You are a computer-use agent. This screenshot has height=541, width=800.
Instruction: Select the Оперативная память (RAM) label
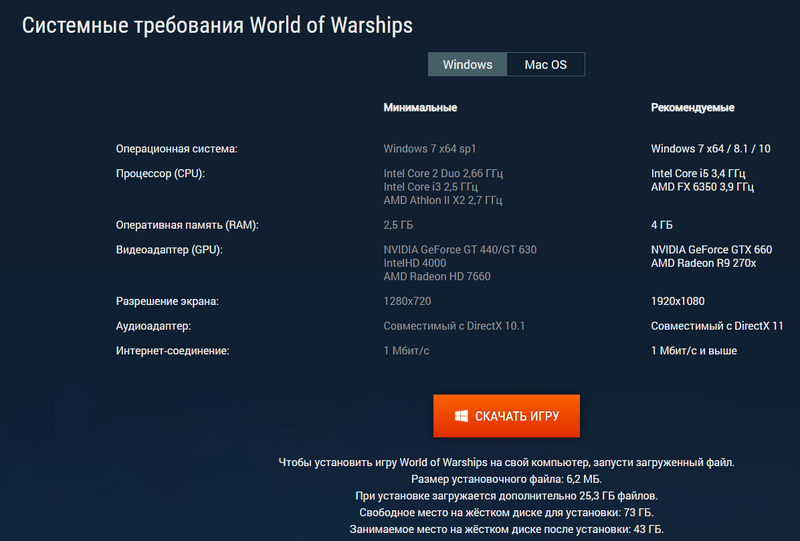coord(187,225)
